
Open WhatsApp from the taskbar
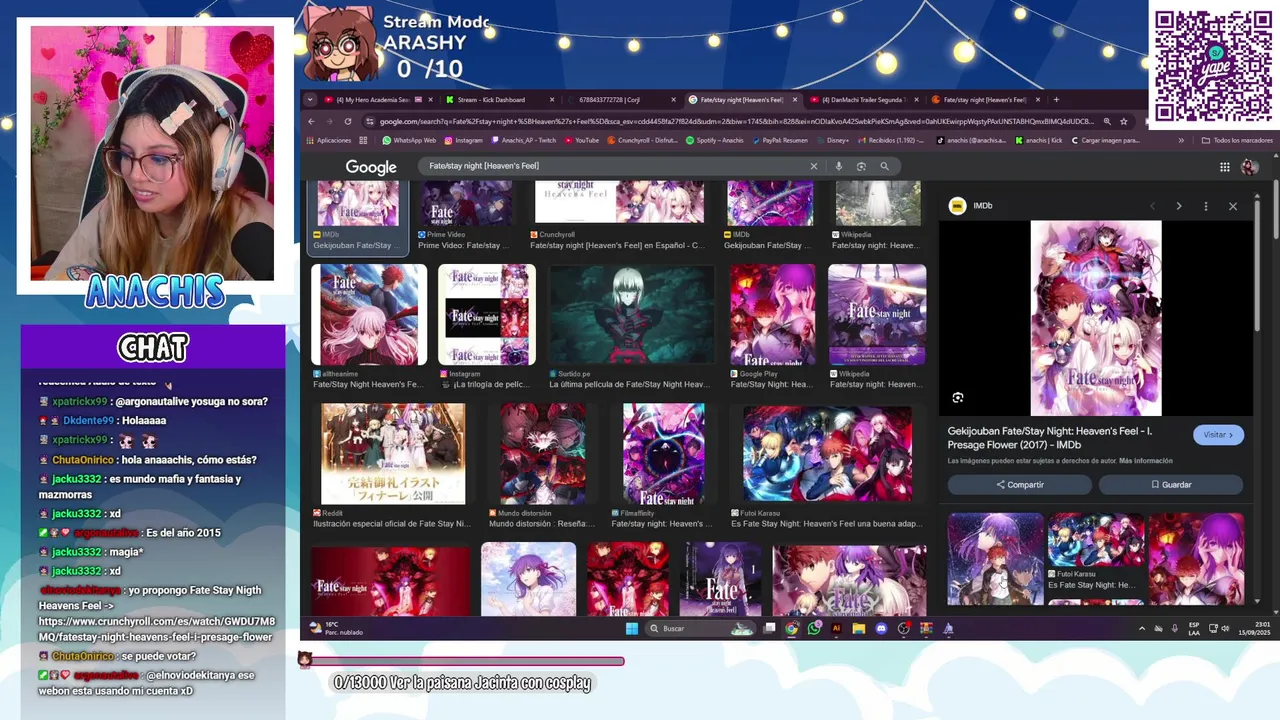pyautogui.click(x=814, y=628)
